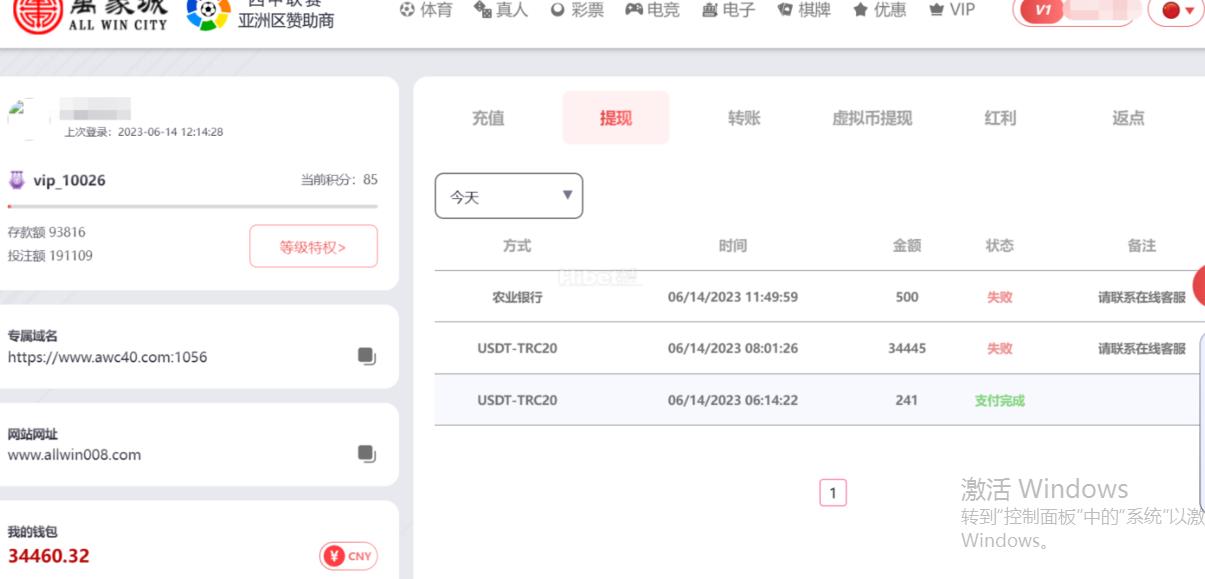This screenshot has width=1205, height=579.
Task: Open the VIP menu item
Action: pyautogui.click(x=952, y=10)
